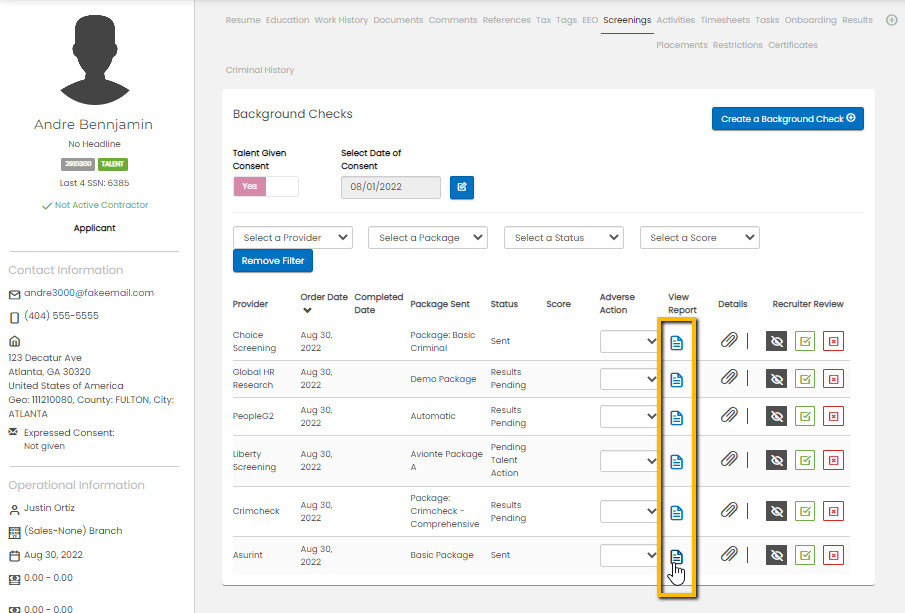This screenshot has height=613, width=905.
Task: Click the paperclip details icon for PeopleG2
Action: pyautogui.click(x=729, y=415)
